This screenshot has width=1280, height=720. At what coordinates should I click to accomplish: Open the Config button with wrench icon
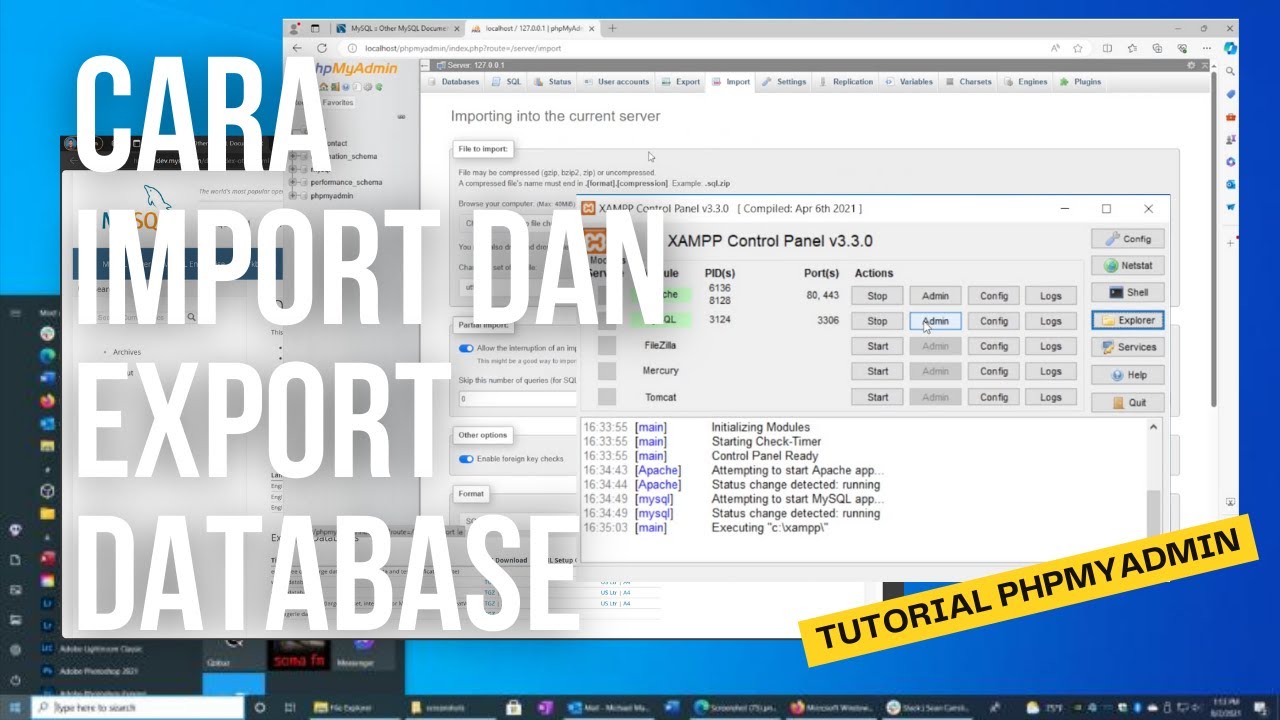coord(1128,239)
